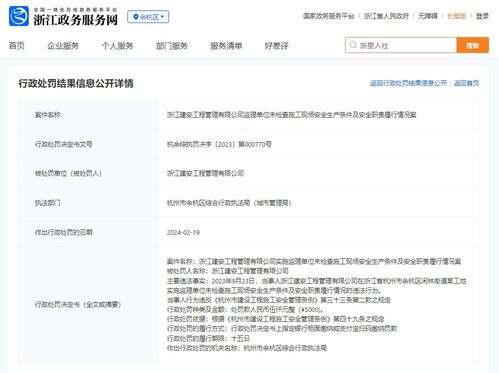Focus the search field showing 浙里人社
Screen dimensions: 499x373
(x=401, y=45)
